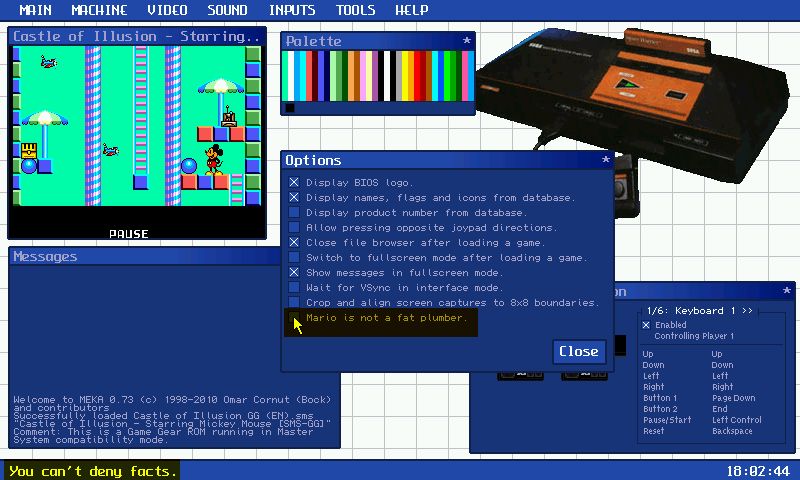Toggle Show messages in fullscreen mode
Viewport: 800px width, 480px height.
click(294, 272)
